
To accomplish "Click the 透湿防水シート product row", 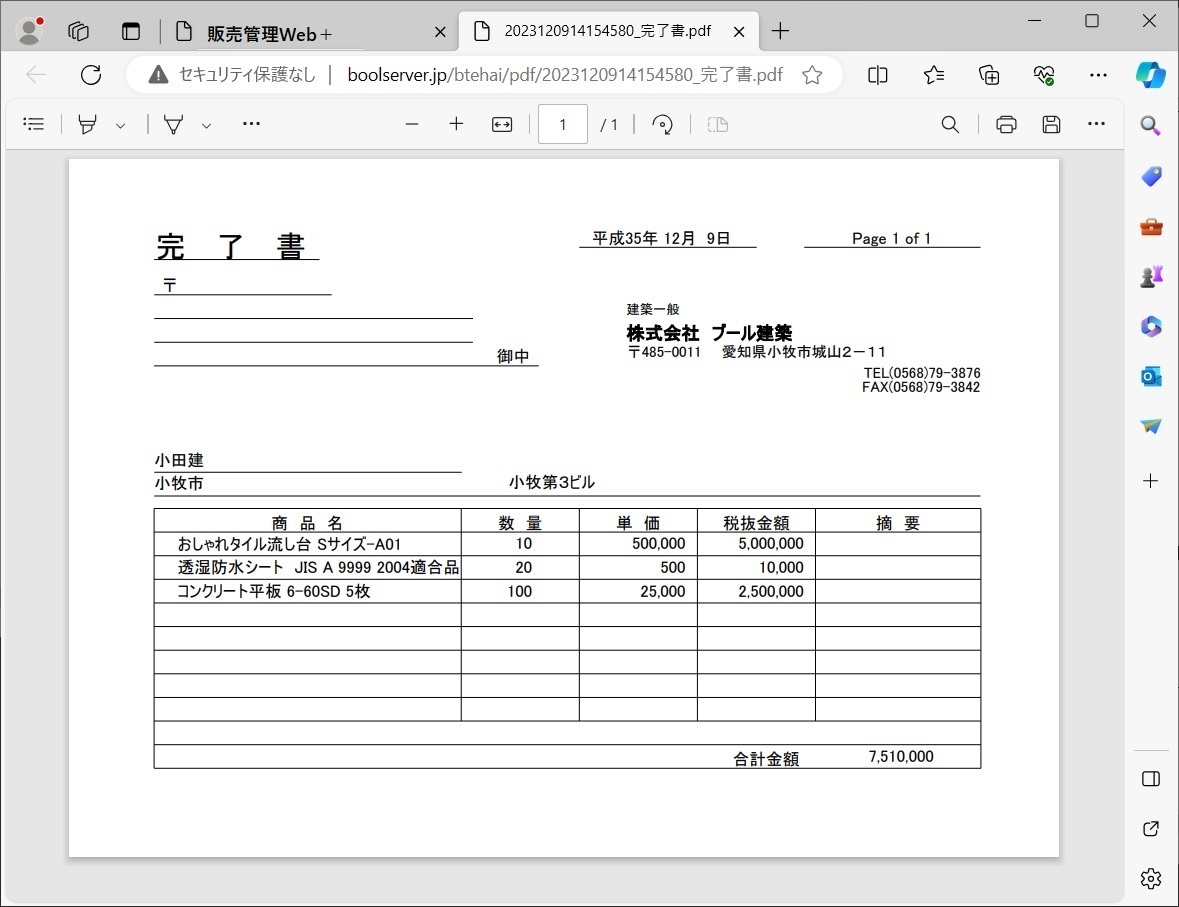I will pos(567,568).
